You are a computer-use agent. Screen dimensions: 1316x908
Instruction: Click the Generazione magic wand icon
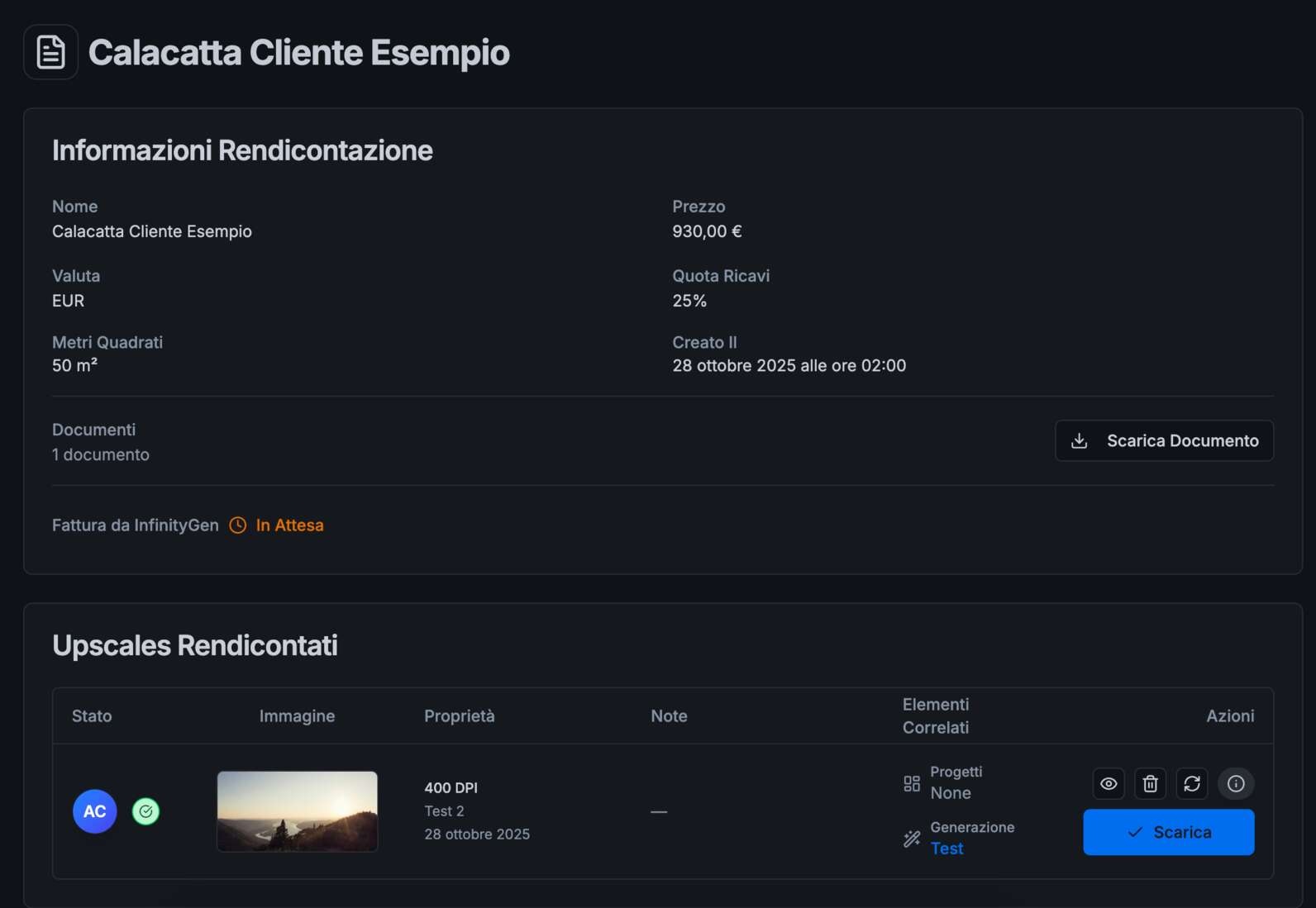[x=912, y=839]
